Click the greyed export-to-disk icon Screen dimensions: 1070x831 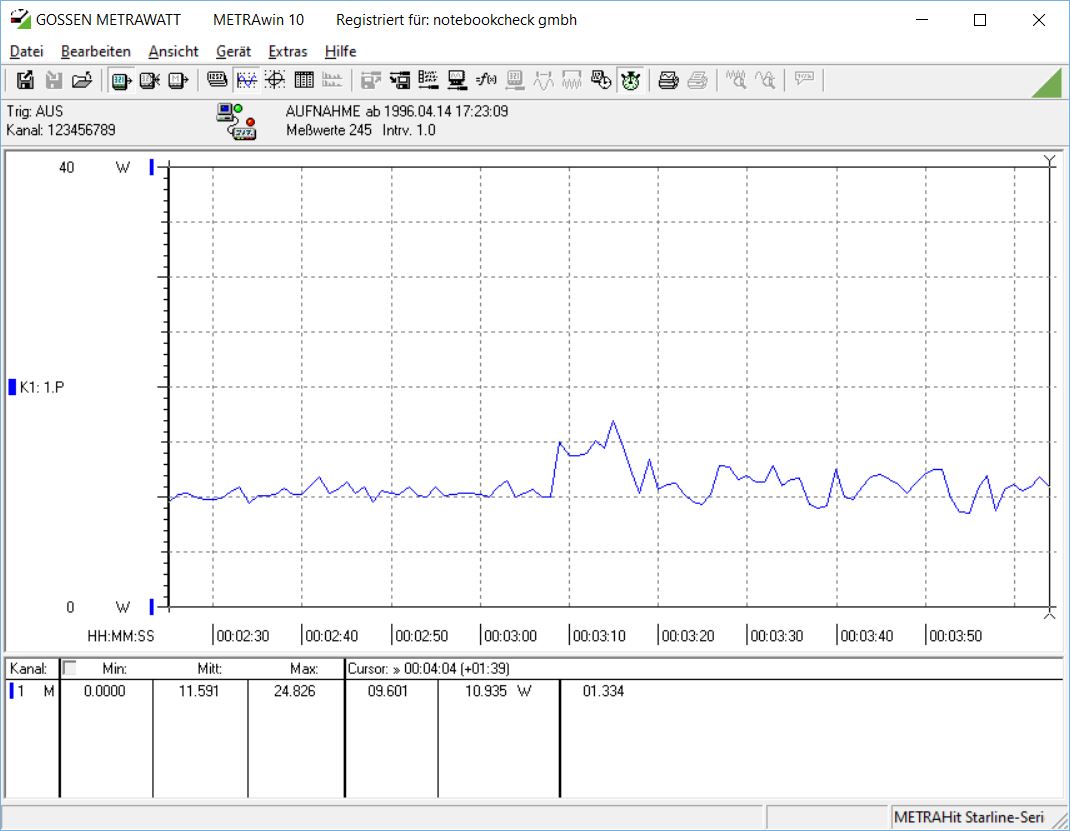click(x=371, y=81)
